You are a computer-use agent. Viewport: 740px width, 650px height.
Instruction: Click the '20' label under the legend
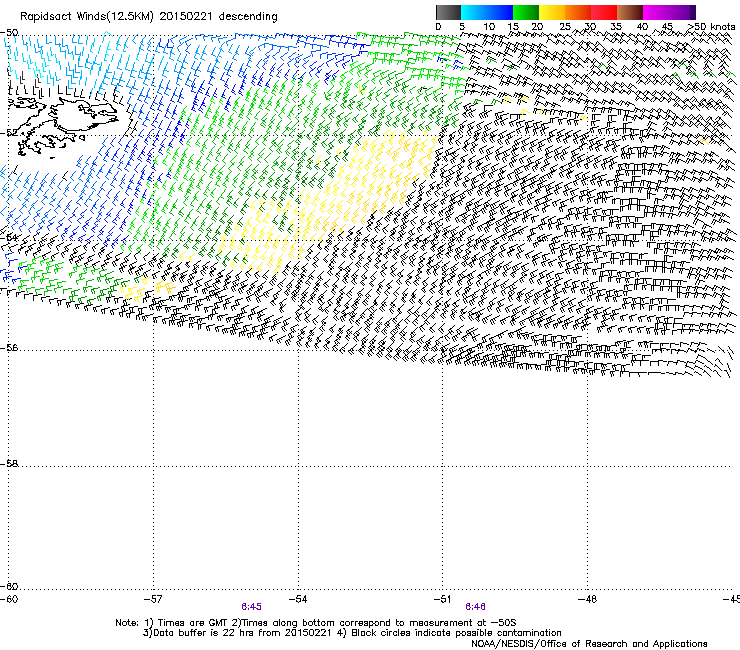537,27
